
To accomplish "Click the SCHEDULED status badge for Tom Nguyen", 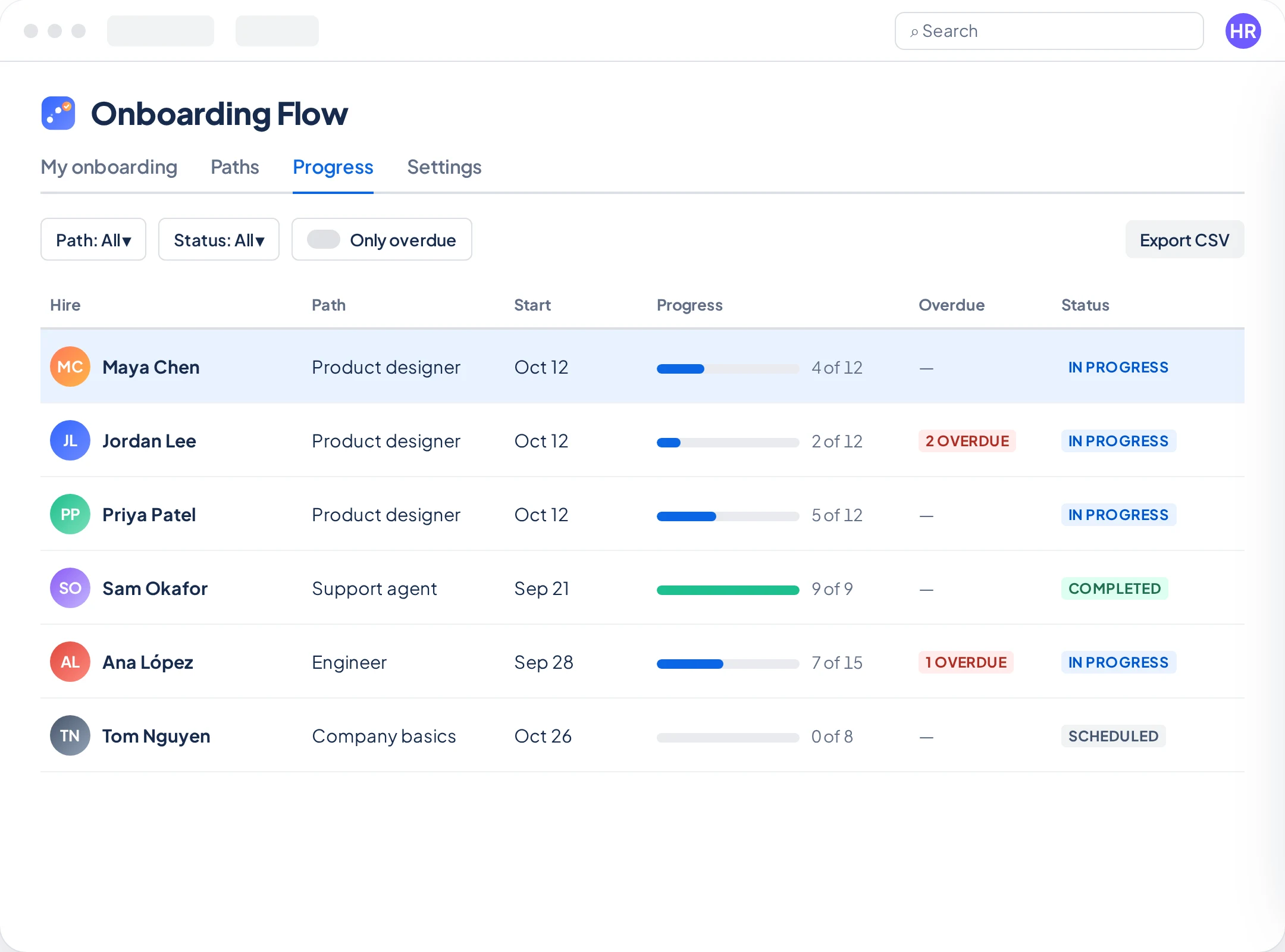I will coord(1114,736).
